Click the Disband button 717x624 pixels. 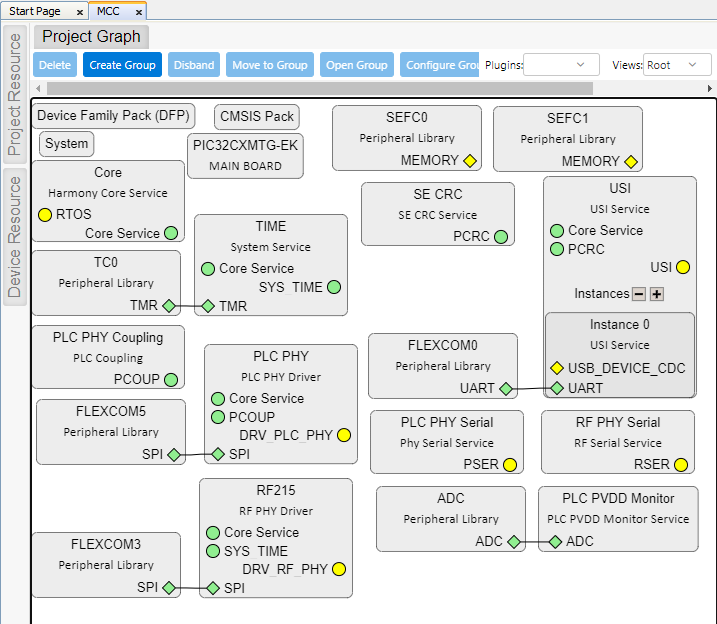pyautogui.click(x=194, y=65)
